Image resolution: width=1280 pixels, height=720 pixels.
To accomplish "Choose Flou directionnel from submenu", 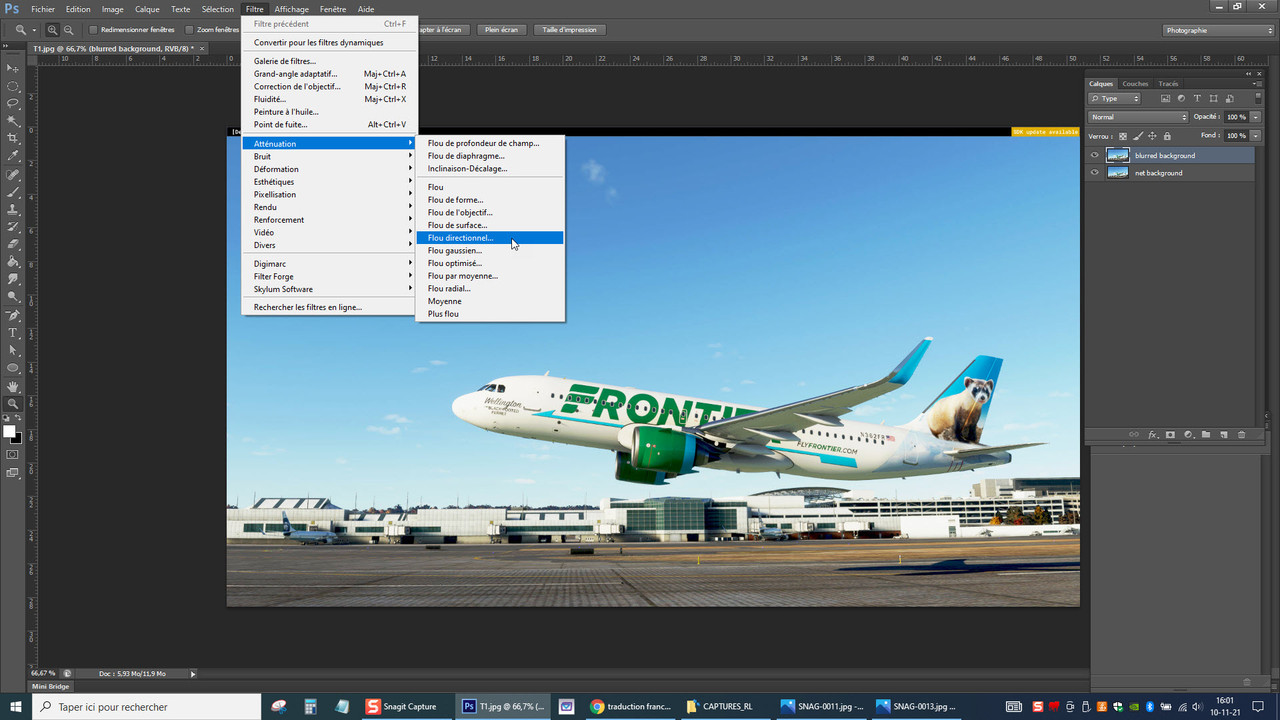I will point(490,238).
